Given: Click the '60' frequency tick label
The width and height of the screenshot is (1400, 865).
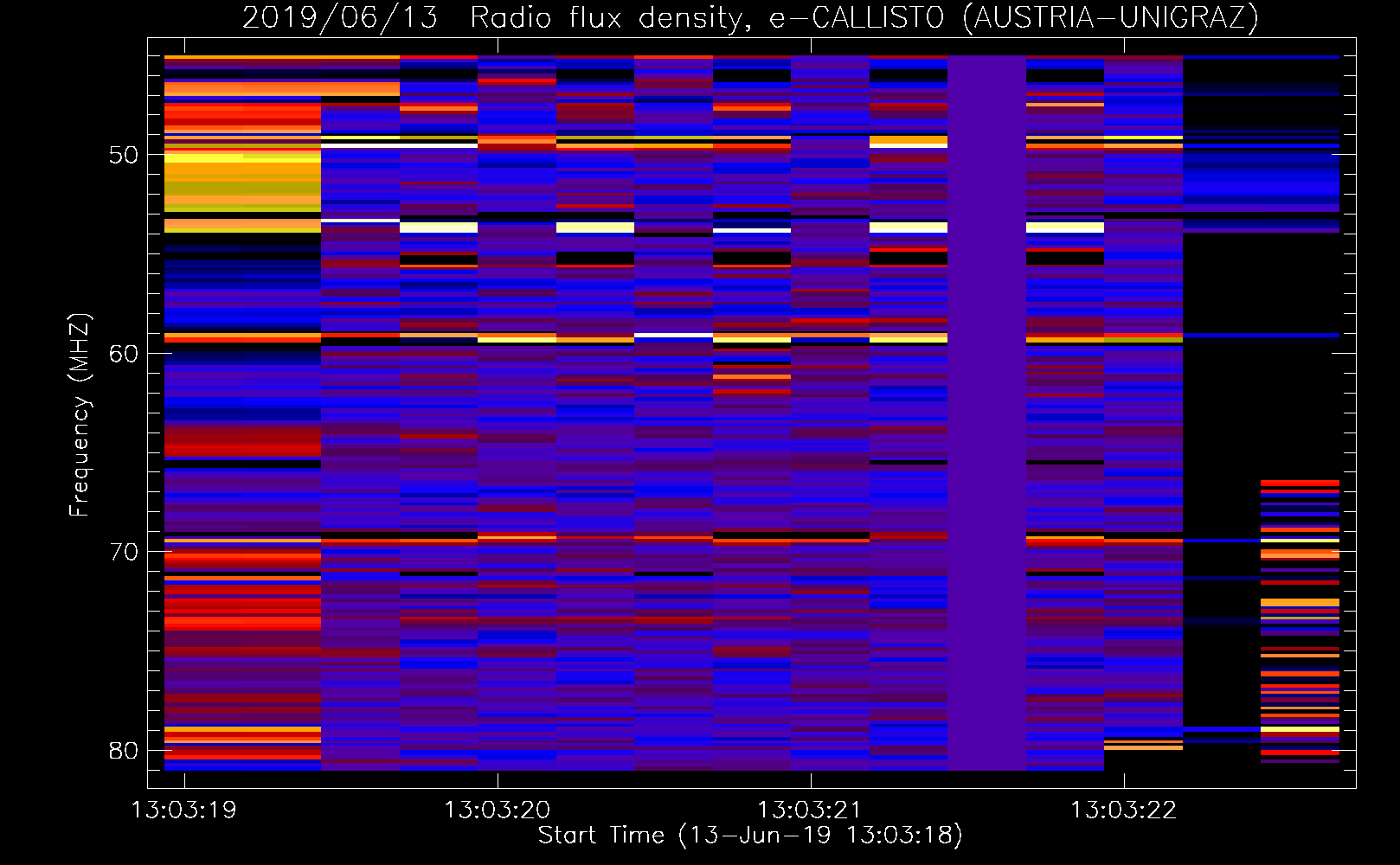Looking at the screenshot, I should (124, 354).
